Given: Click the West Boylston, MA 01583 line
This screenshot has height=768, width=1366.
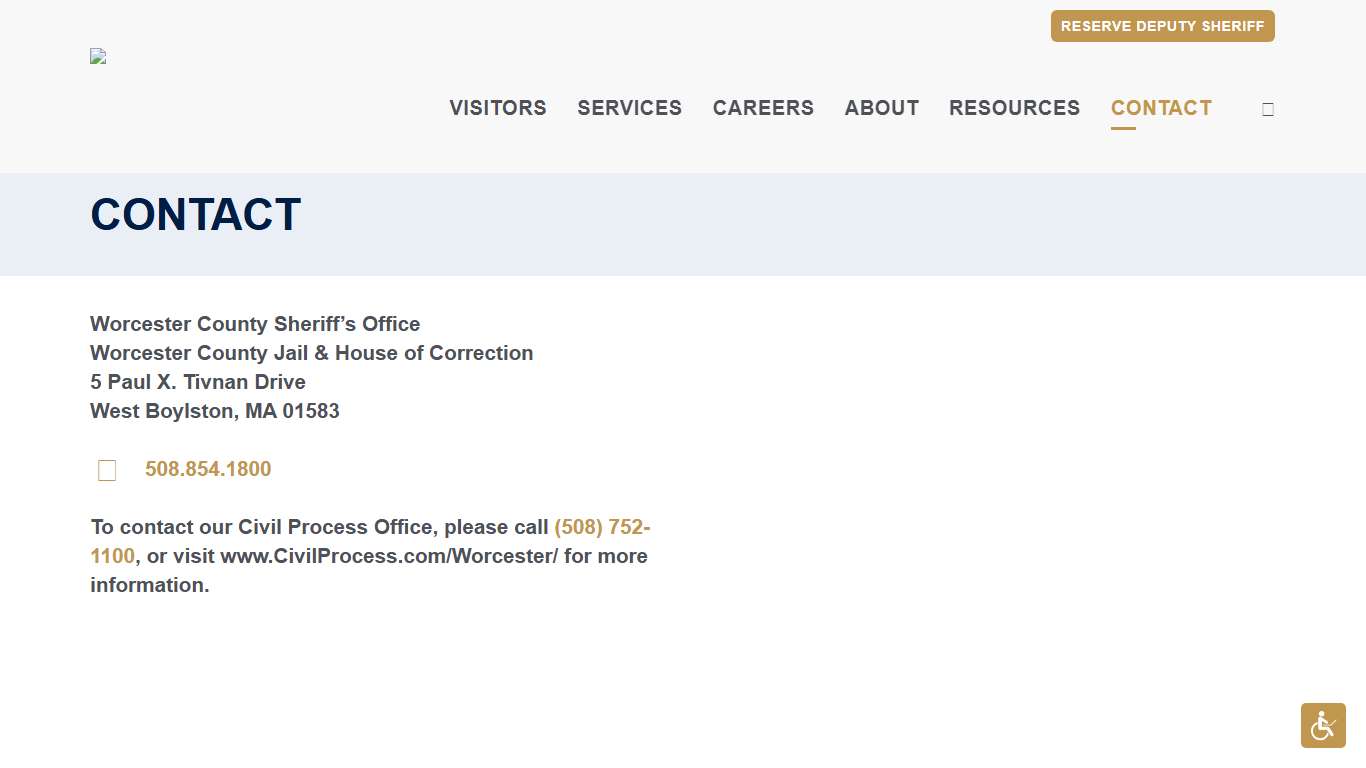Looking at the screenshot, I should coord(215,411).
